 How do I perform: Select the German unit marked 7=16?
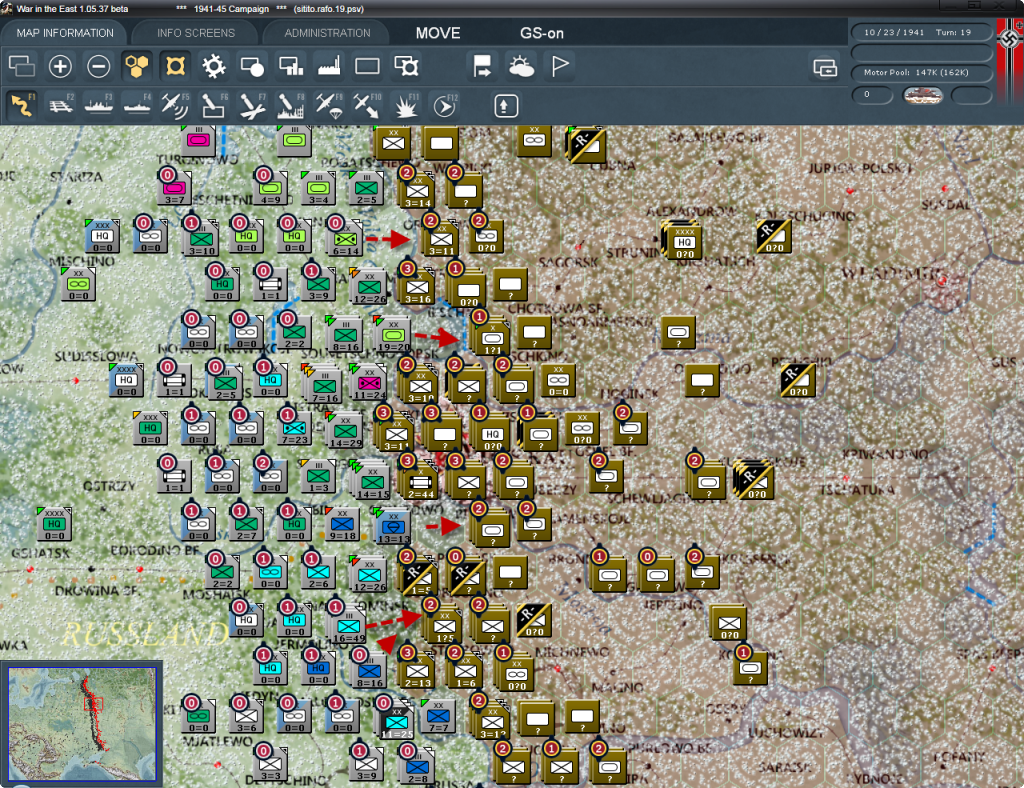(323, 384)
